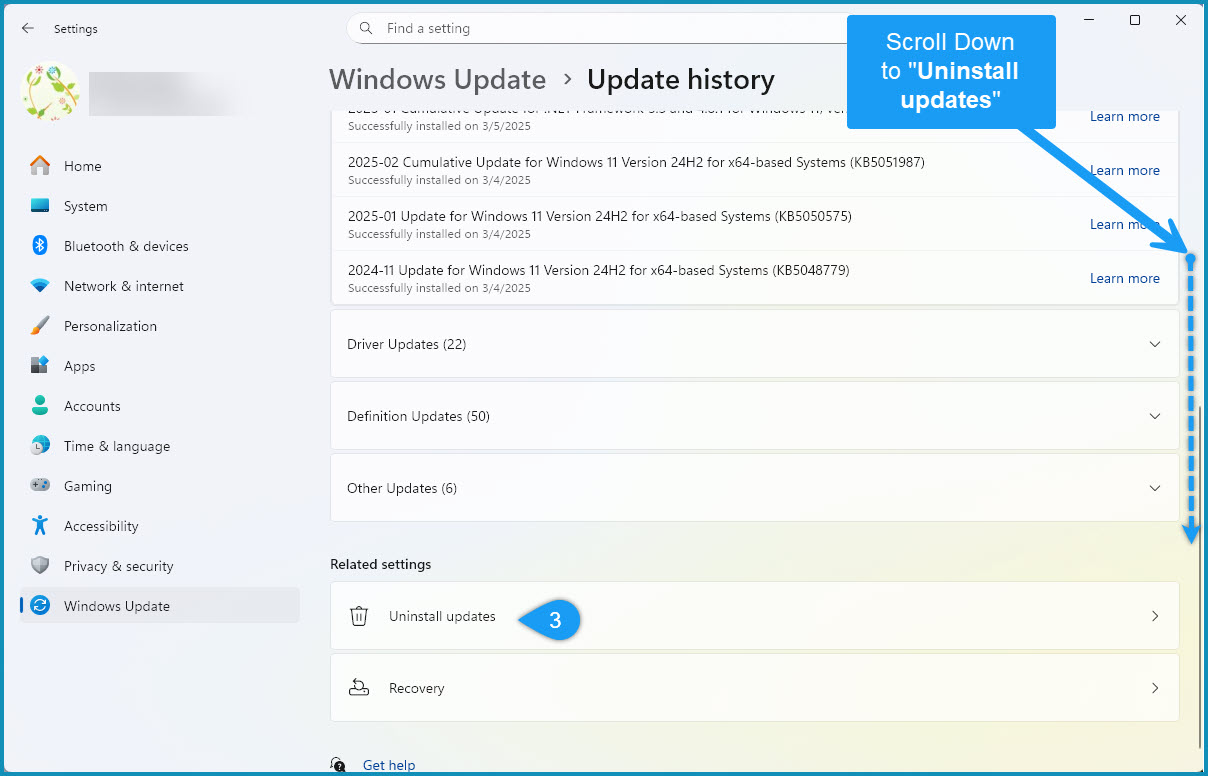Click Learn more for KB5051987
Screen dimensions: 1208x776
1124,170
